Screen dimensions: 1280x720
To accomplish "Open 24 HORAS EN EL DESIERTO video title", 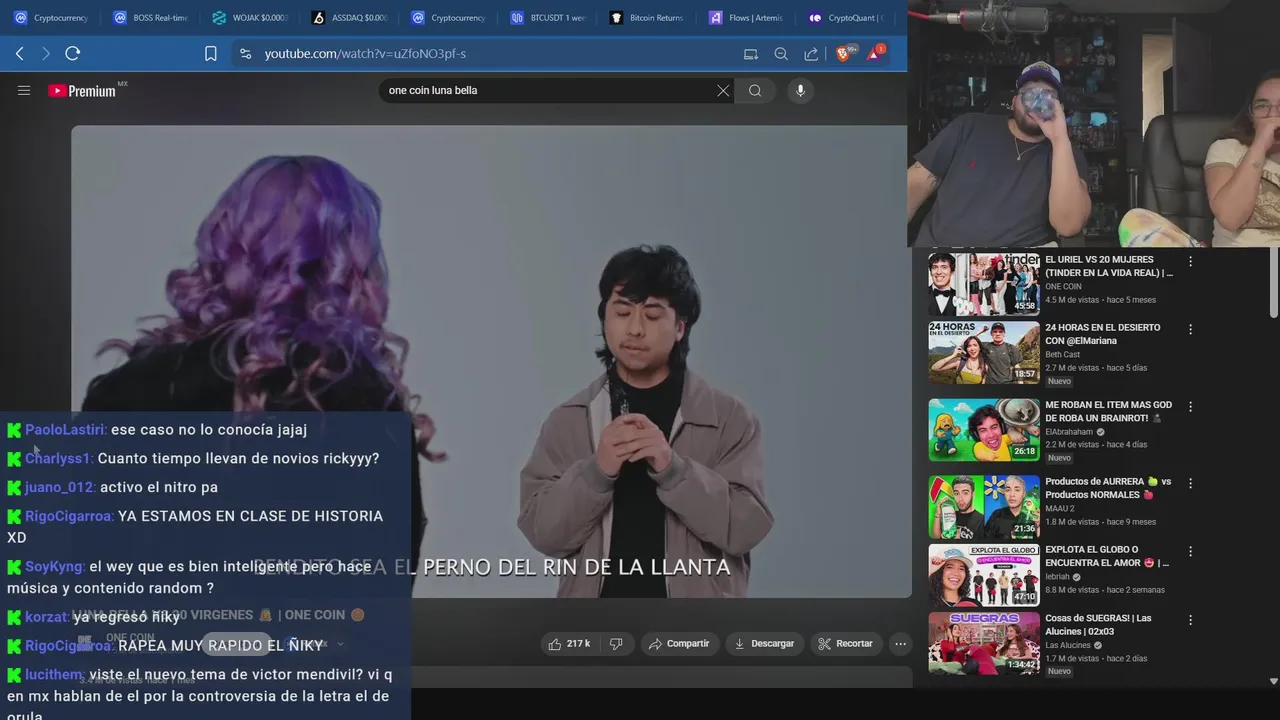I will tap(1103, 334).
